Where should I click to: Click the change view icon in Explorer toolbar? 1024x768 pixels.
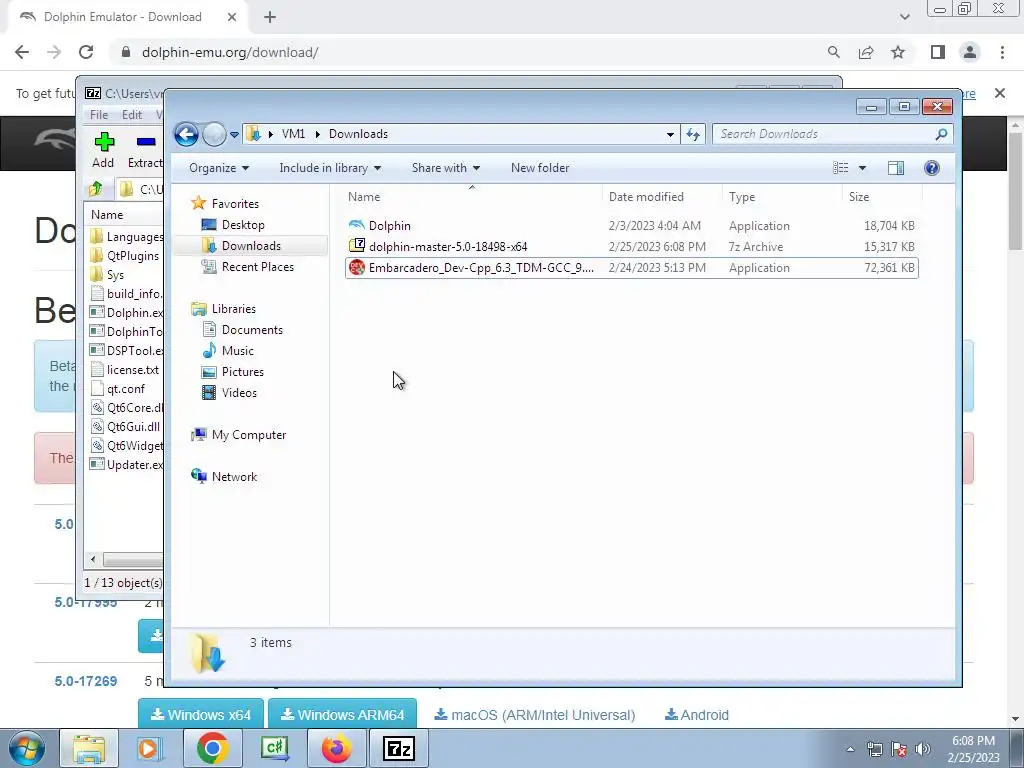[840, 168]
